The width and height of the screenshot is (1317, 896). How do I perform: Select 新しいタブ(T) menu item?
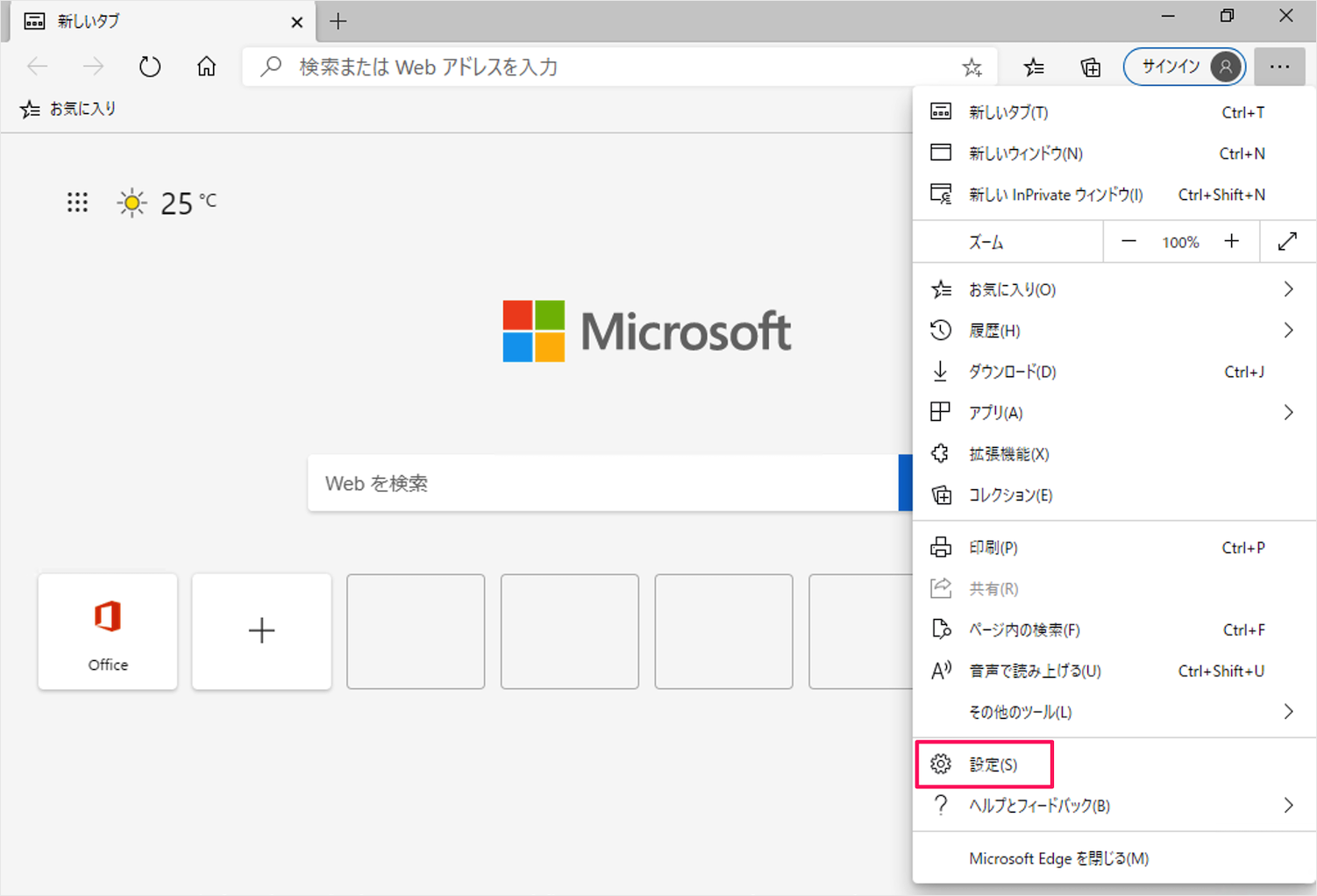tap(1114, 112)
